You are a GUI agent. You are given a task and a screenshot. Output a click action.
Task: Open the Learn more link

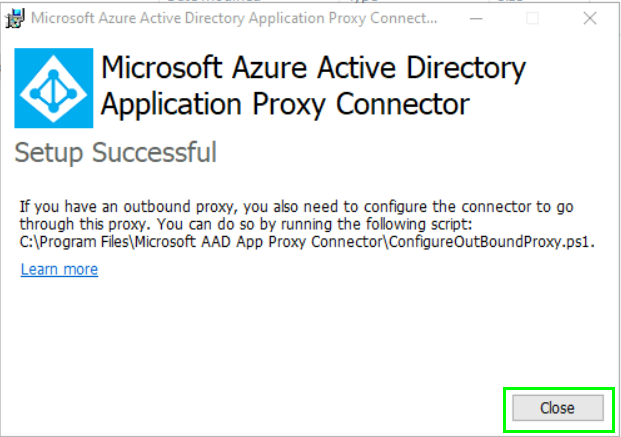(59, 269)
